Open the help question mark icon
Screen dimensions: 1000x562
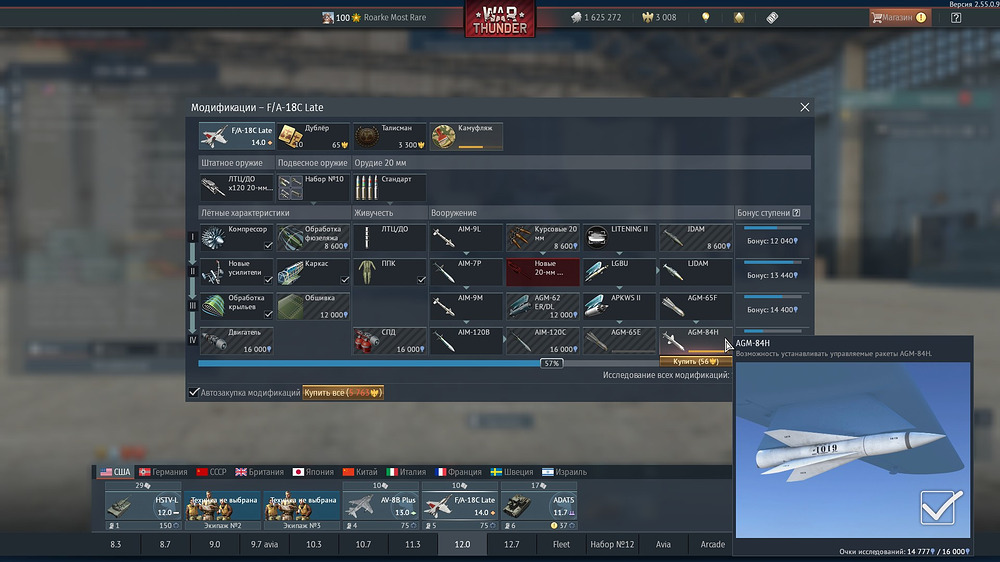pyautogui.click(x=956, y=17)
